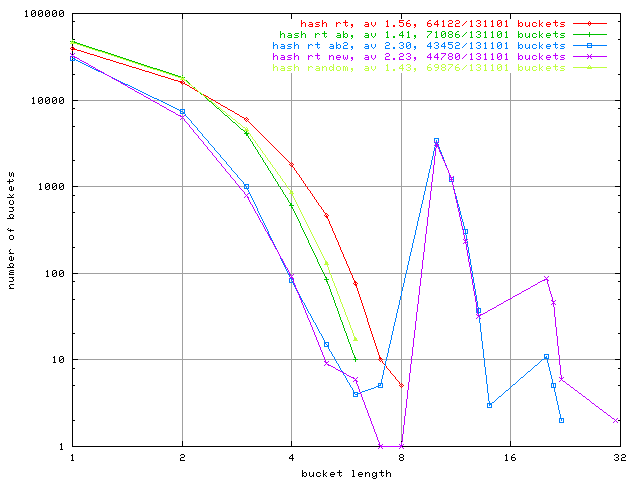Click the 'bucket length' x-axis label
640x480 pixels.
click(346, 474)
